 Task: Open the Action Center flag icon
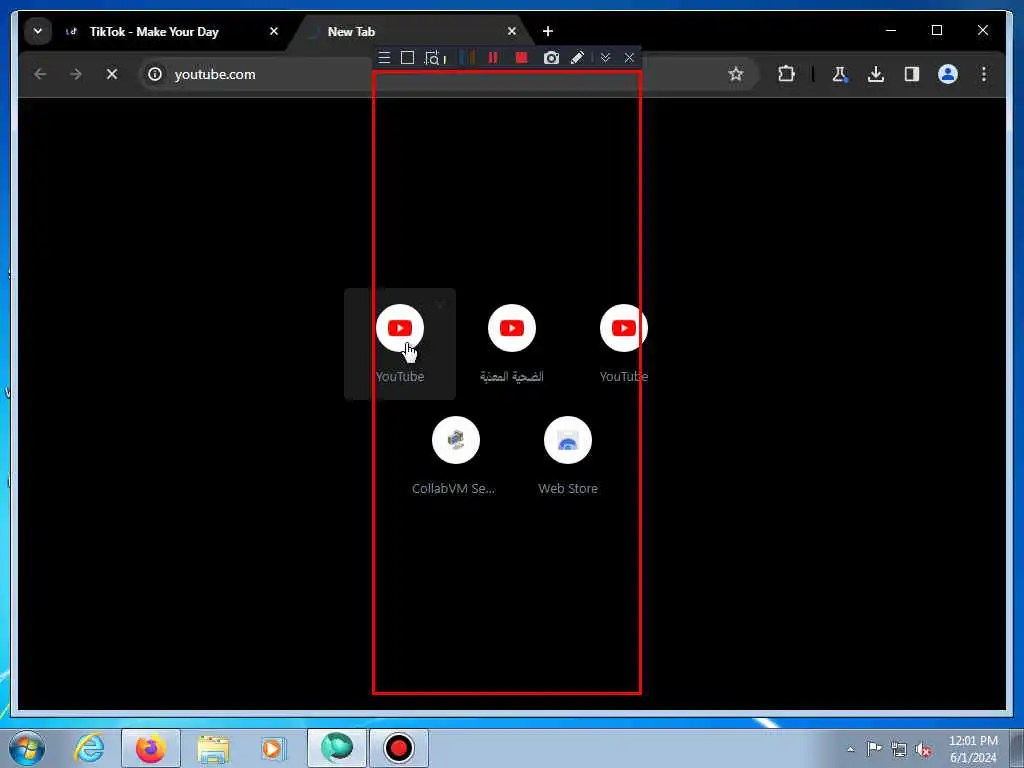874,748
